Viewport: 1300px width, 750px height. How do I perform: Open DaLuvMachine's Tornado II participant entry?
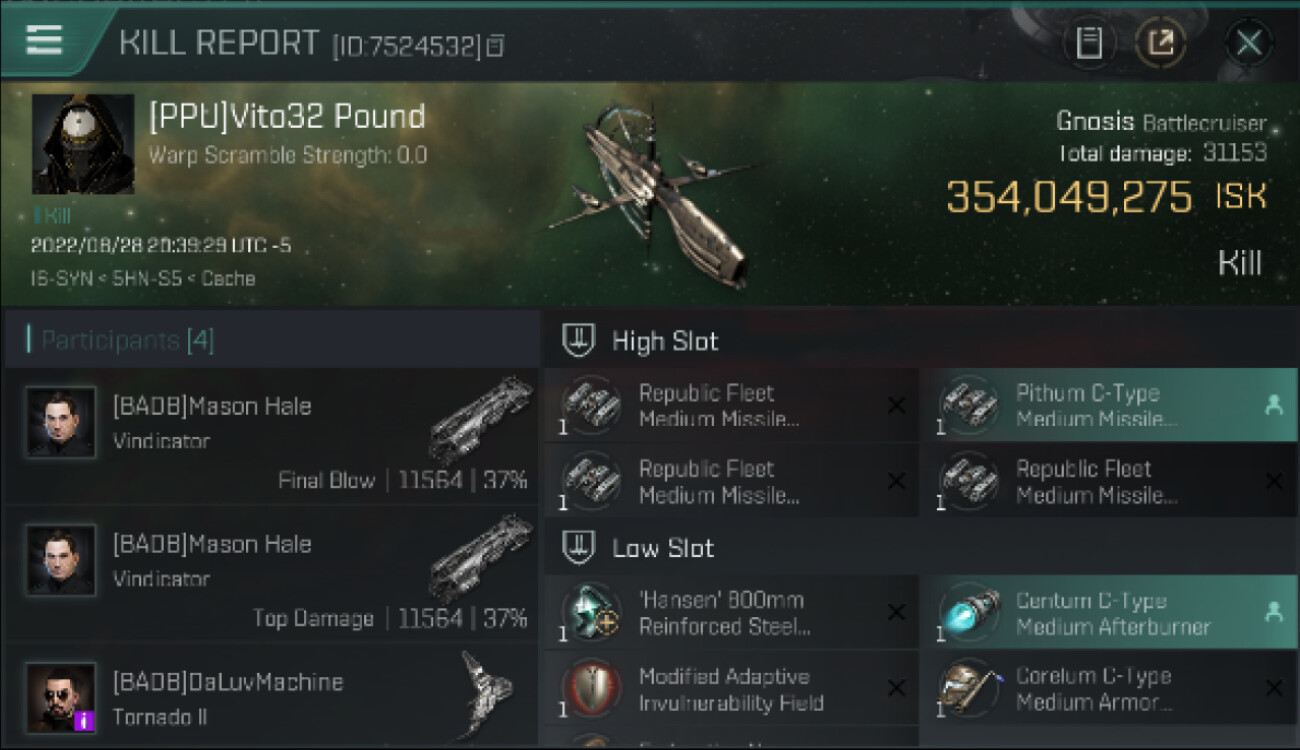point(271,696)
